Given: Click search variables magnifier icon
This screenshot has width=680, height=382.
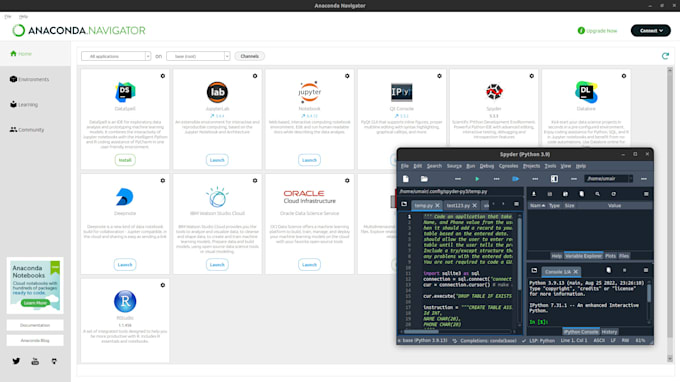Looking at the screenshot, I should click(597, 194).
